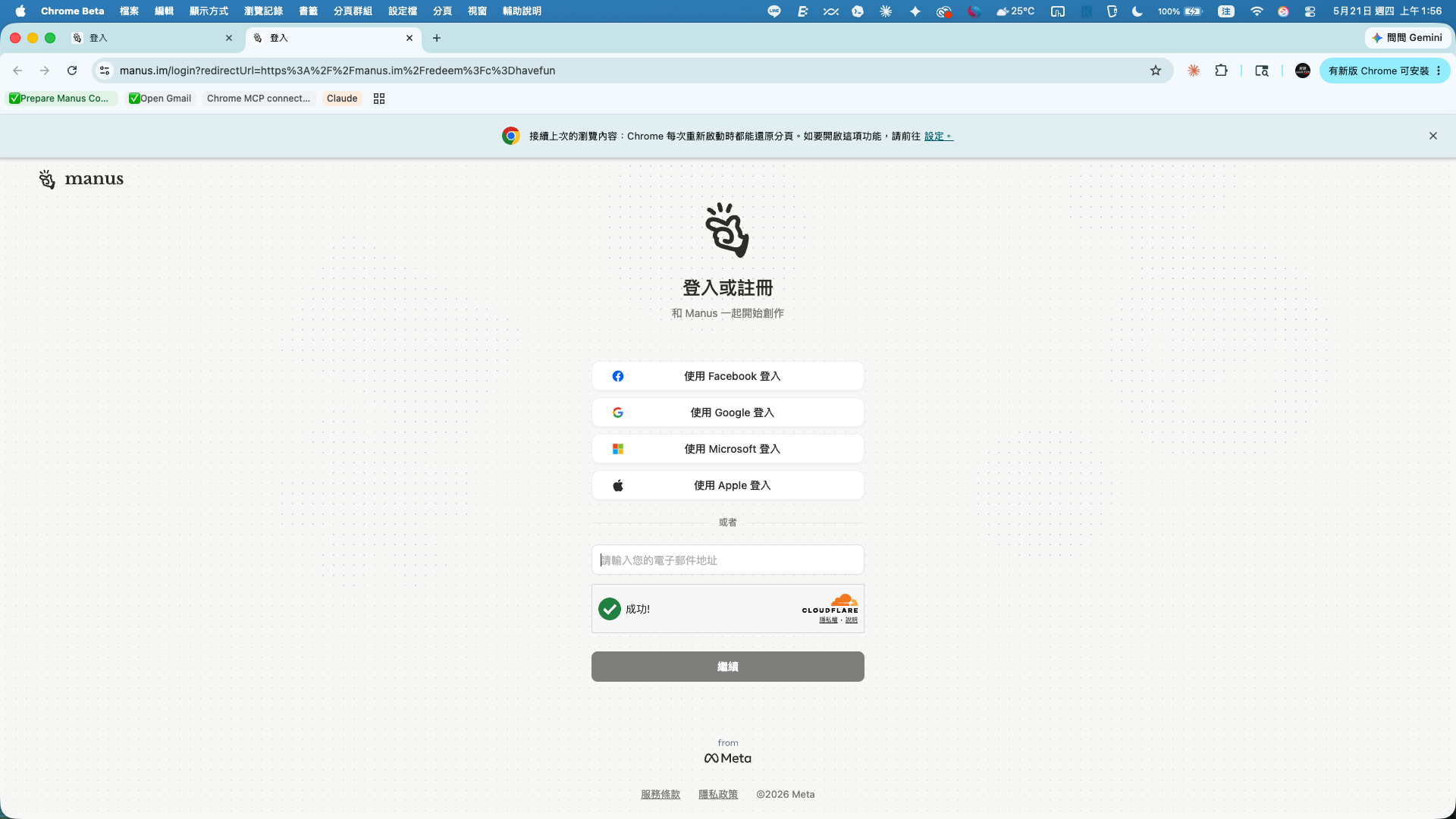The width and height of the screenshot is (1456, 819).
Task: Click 有新版 Chrome 可安裝 update button
Action: [x=1384, y=71]
